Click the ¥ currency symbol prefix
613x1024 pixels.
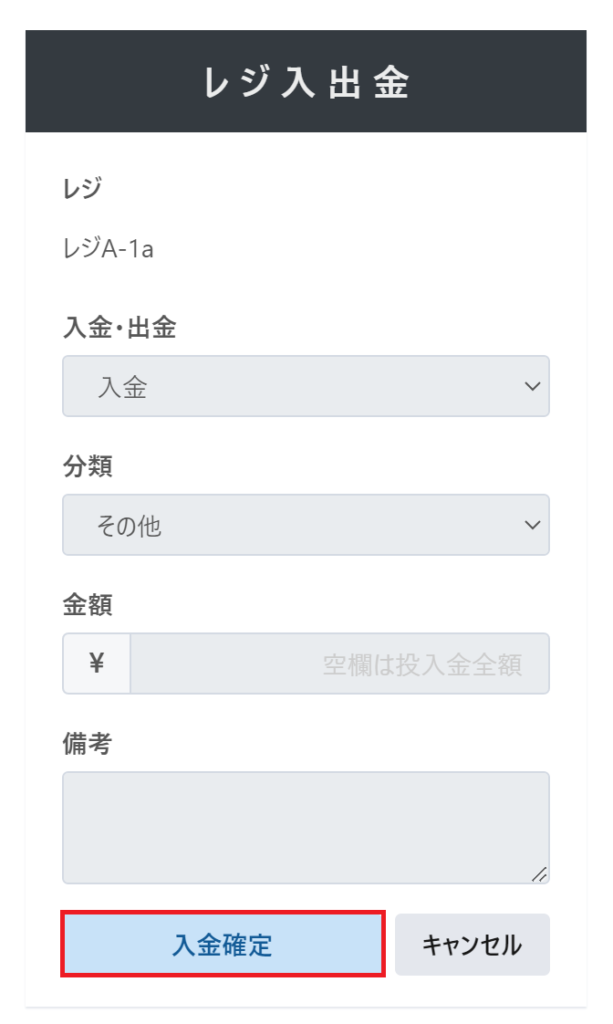(x=97, y=663)
